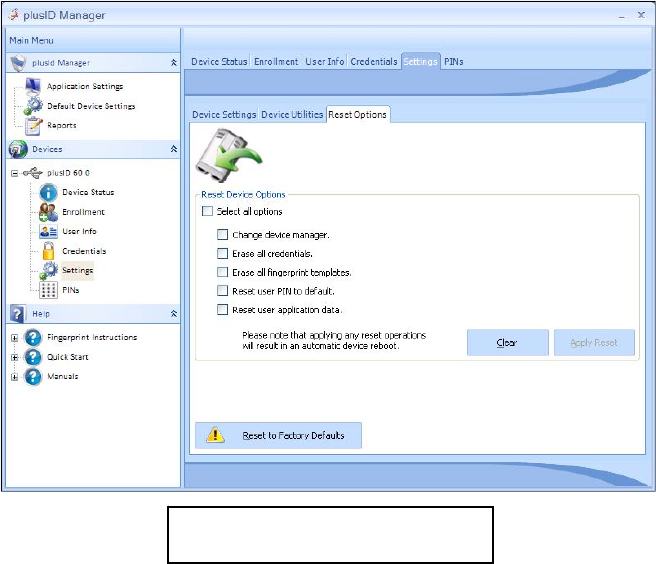Switch to Device Utilities sub-tab

tap(292, 114)
